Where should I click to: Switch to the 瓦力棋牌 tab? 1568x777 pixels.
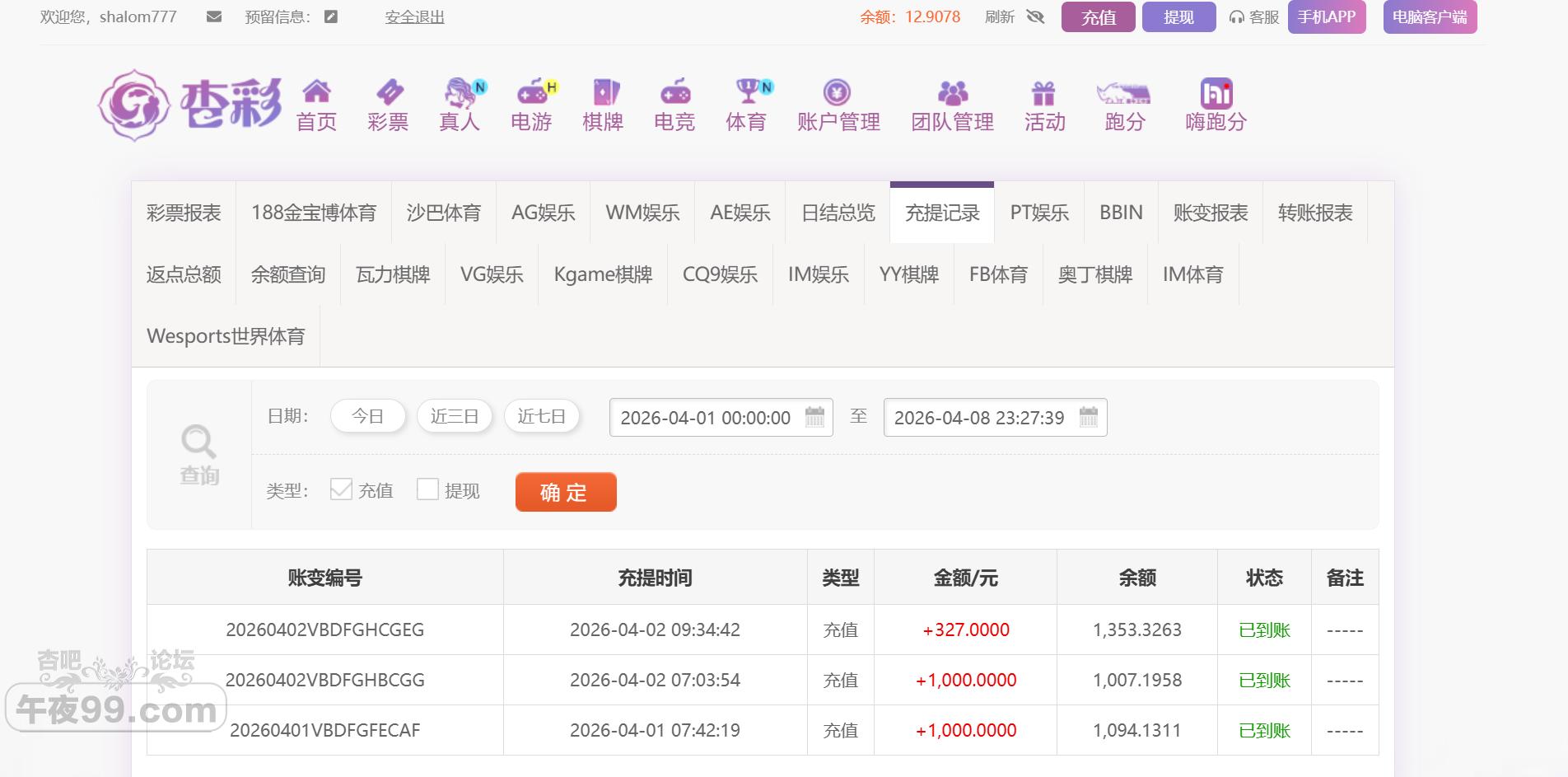click(x=393, y=274)
